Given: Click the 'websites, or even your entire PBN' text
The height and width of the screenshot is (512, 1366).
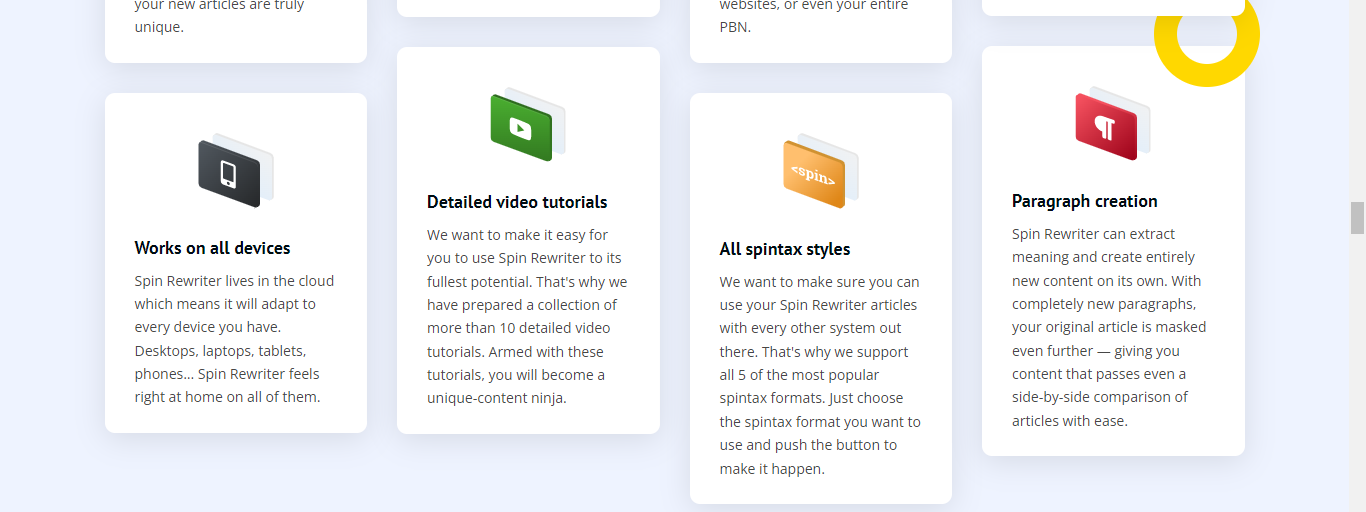Looking at the screenshot, I should tap(814, 16).
